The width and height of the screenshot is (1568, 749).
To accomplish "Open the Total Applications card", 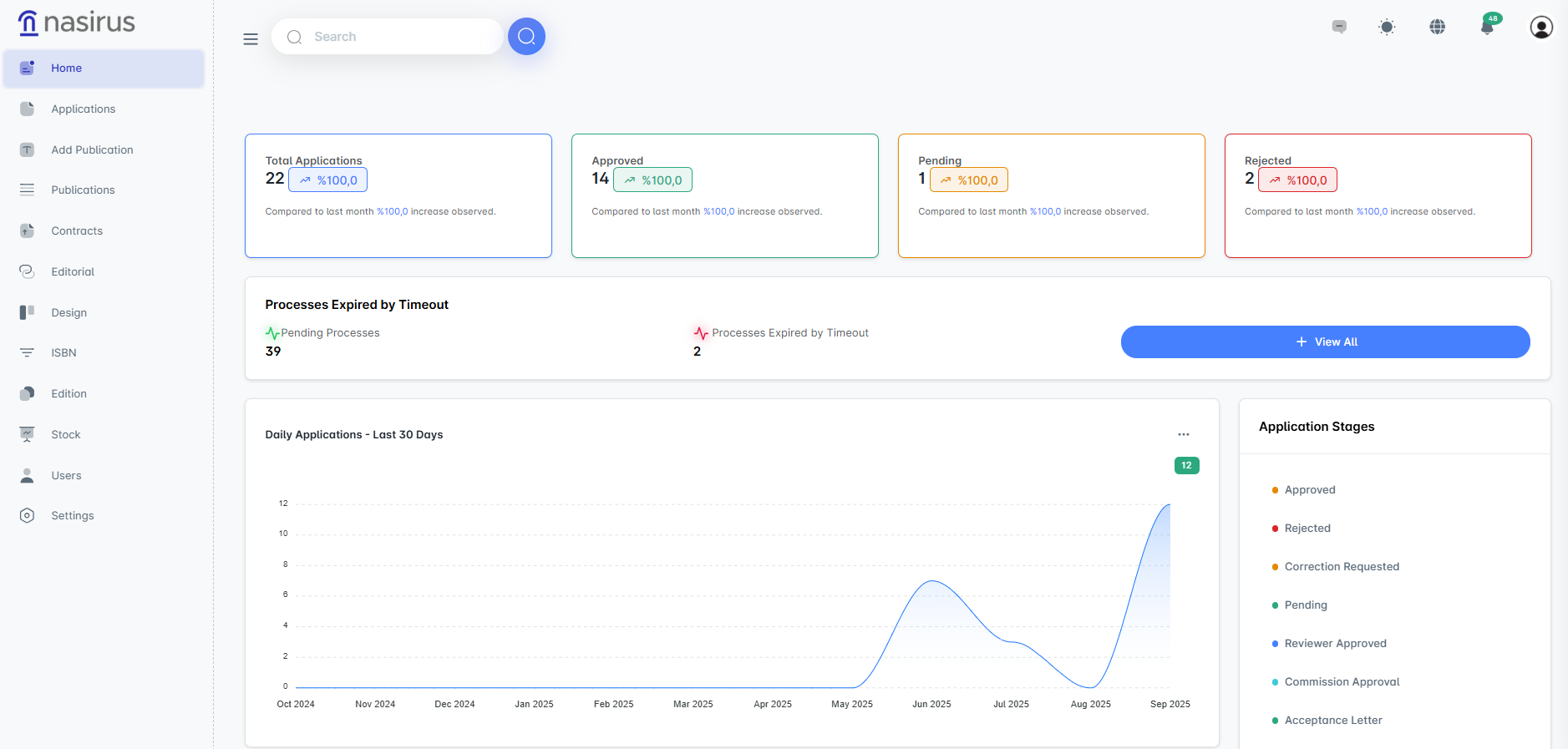I will pyautogui.click(x=398, y=195).
